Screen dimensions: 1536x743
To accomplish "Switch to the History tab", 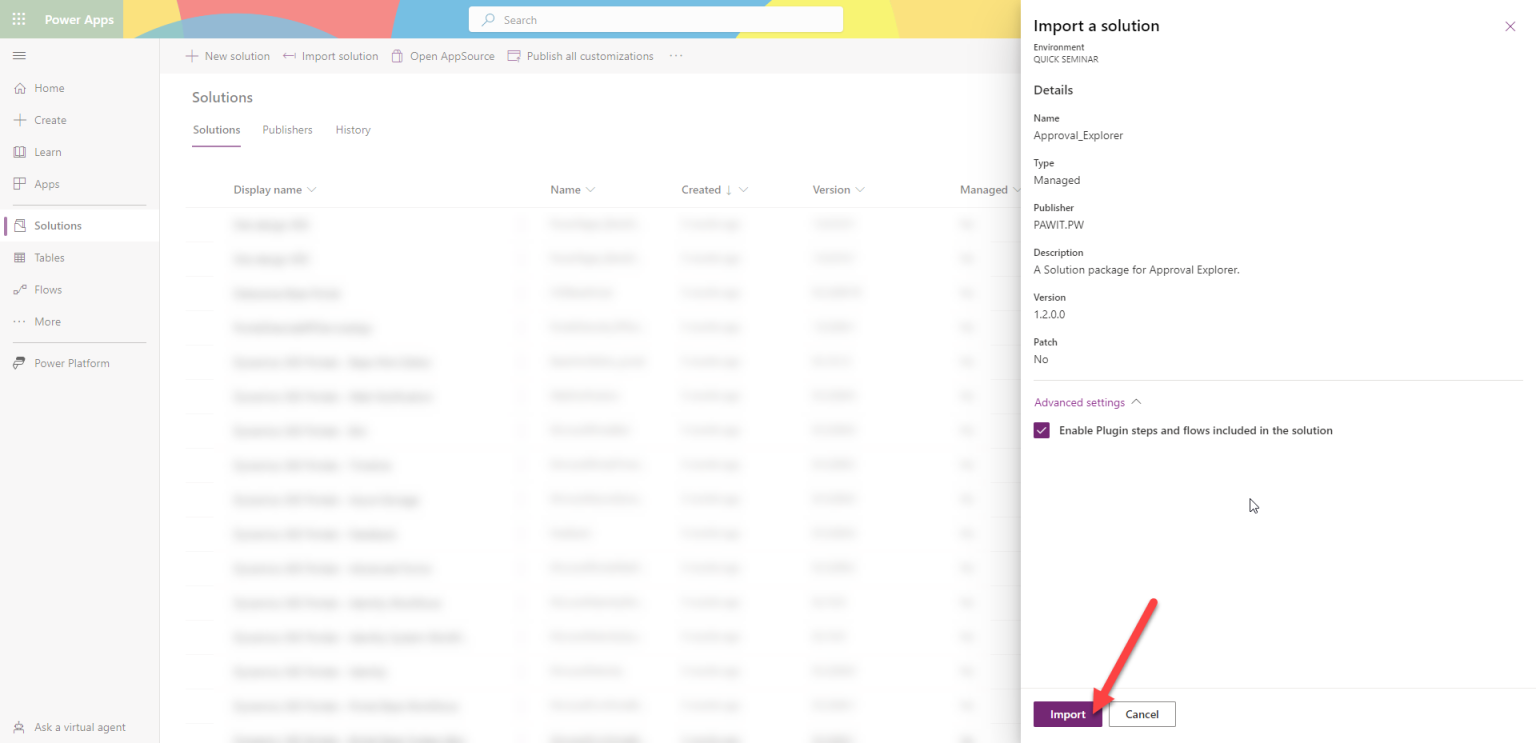I will point(353,130).
